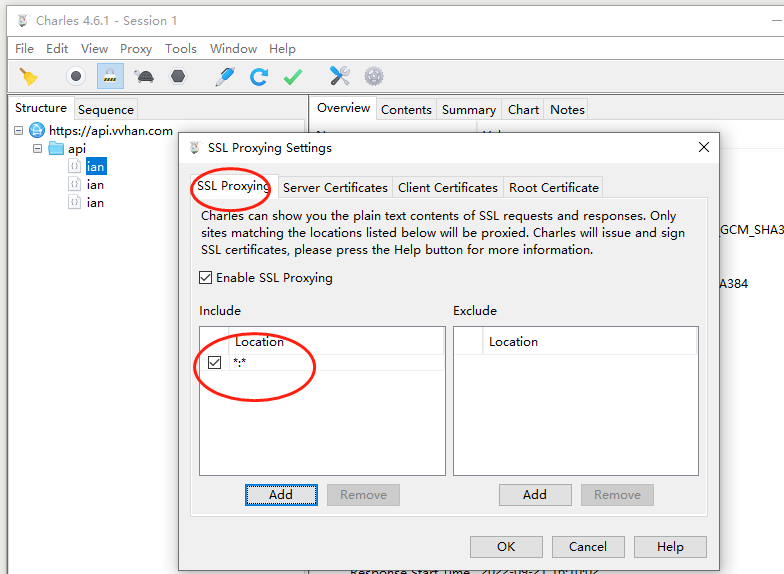This screenshot has width=784, height=574.
Task: Collapse the api folder node
Action: pyautogui.click(x=38, y=148)
